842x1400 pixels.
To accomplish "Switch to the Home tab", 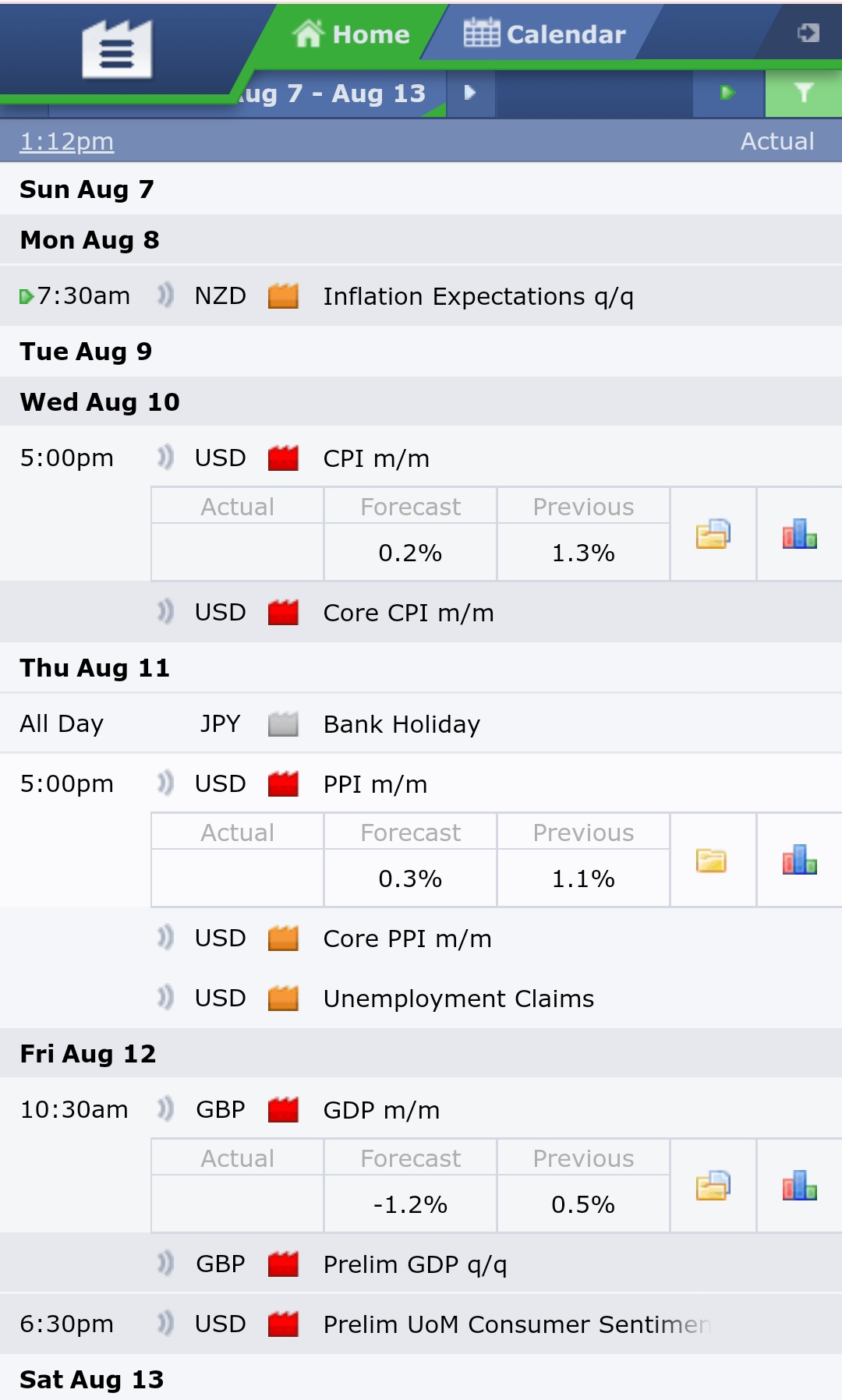I will [x=351, y=34].
